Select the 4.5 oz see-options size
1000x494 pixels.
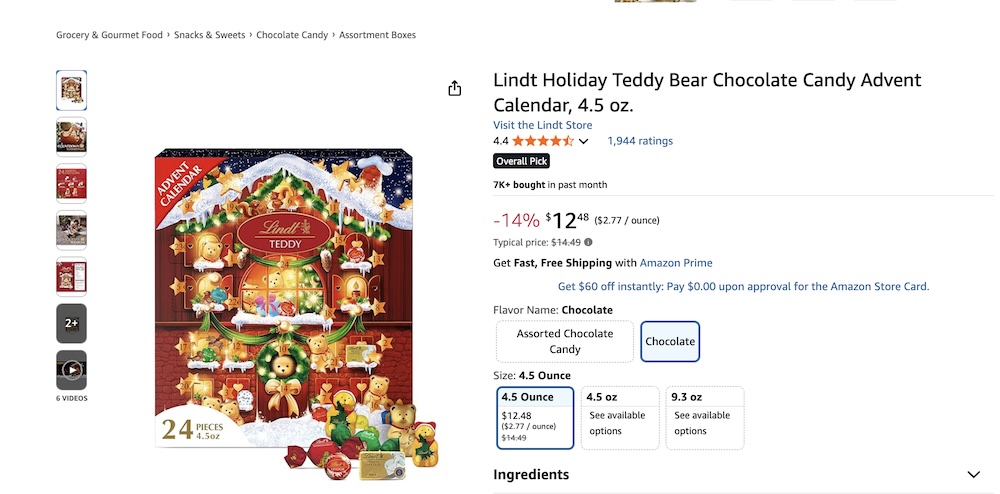(x=620, y=418)
